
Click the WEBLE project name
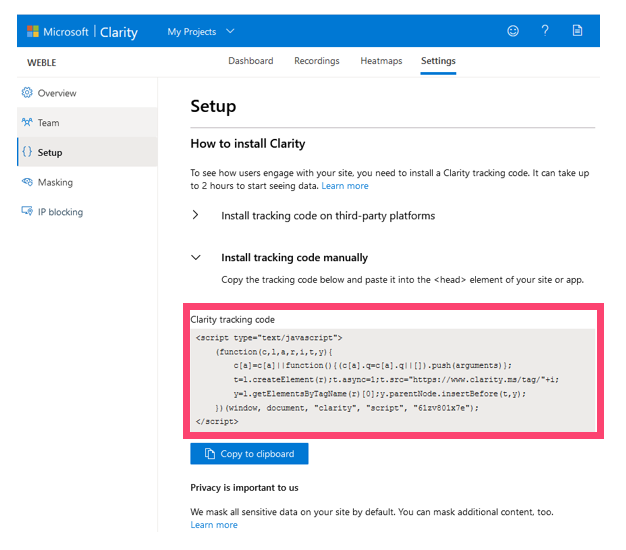(x=42, y=63)
